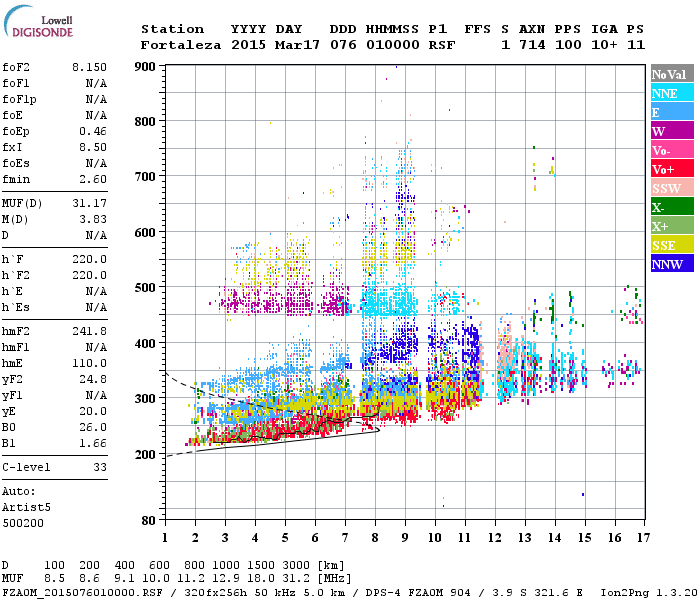
Task: Click the D 3000 km table value
Action: pos(296,566)
